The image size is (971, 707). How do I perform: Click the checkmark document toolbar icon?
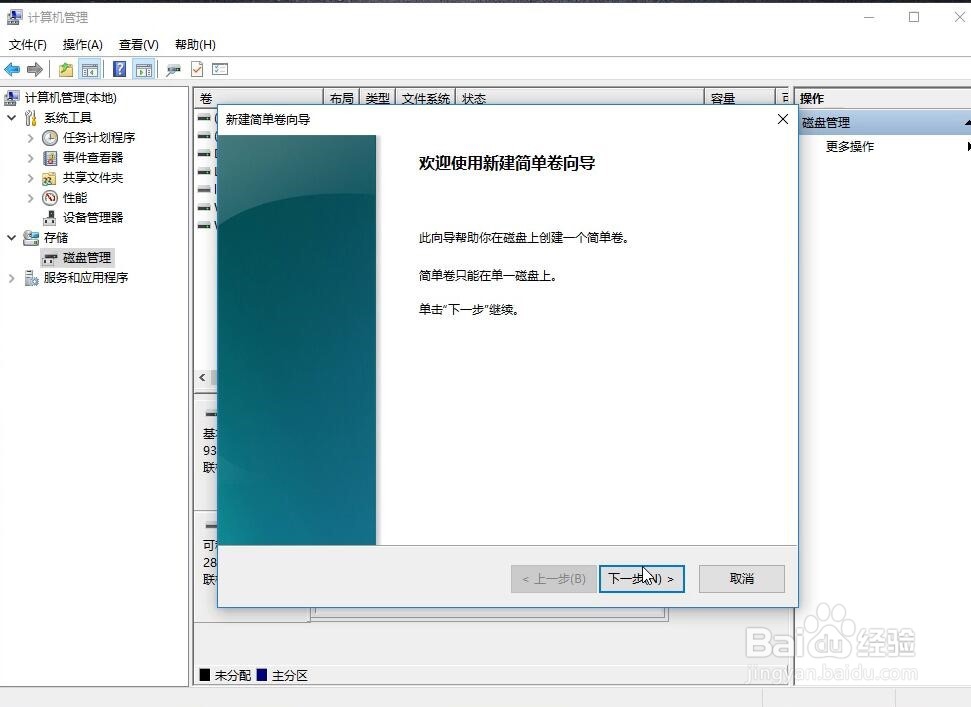197,69
